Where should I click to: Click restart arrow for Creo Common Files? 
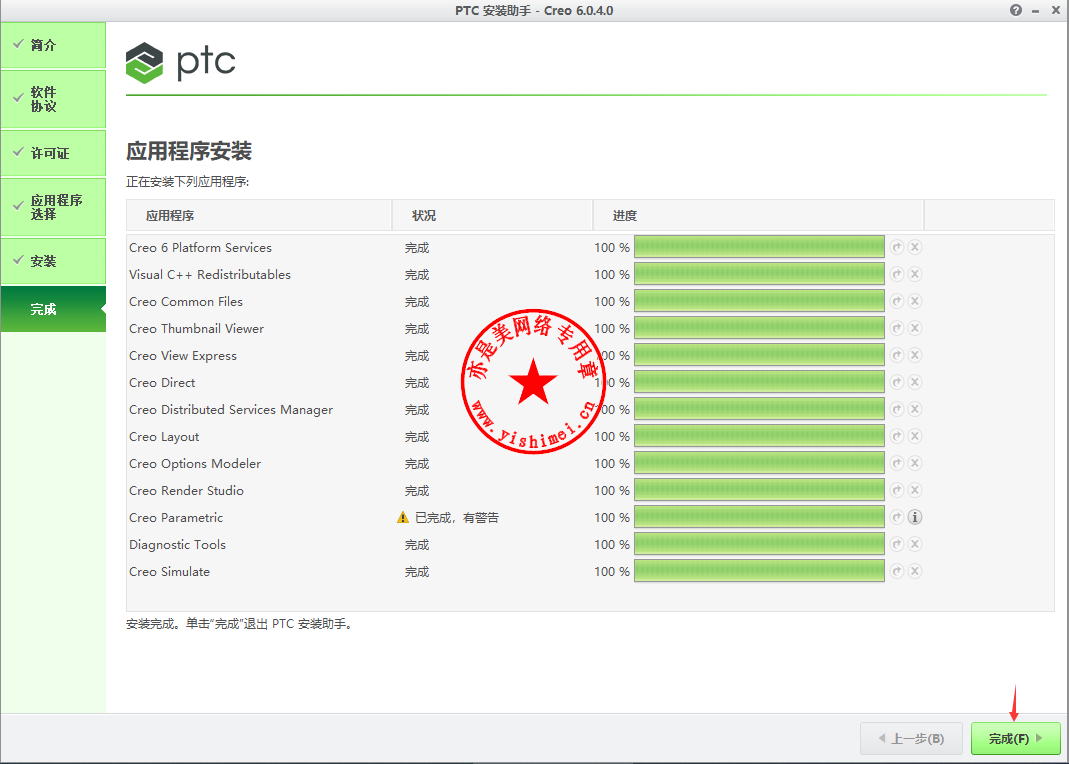pos(897,301)
